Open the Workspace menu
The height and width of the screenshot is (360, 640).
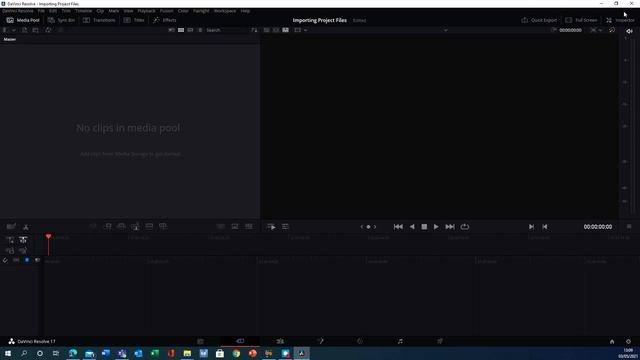pos(225,11)
